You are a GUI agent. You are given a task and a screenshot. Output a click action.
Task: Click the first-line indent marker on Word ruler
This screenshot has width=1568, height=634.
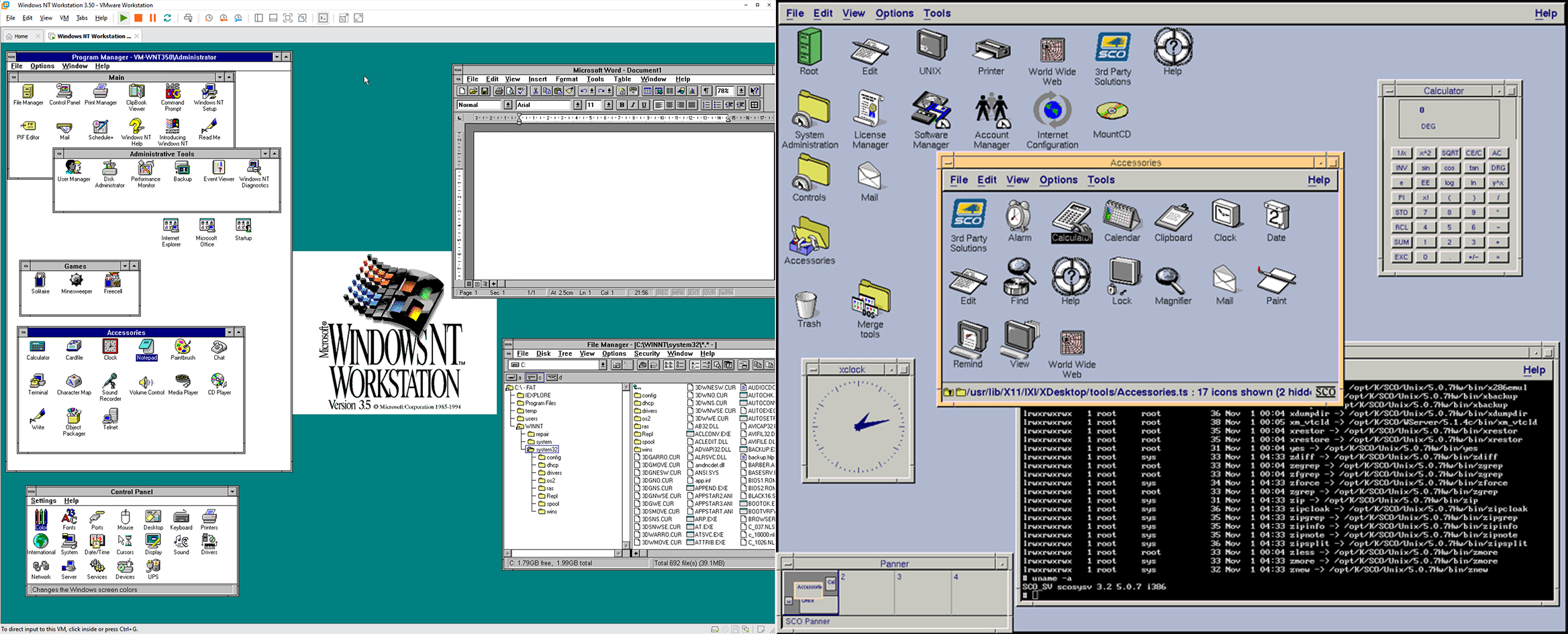click(x=520, y=115)
